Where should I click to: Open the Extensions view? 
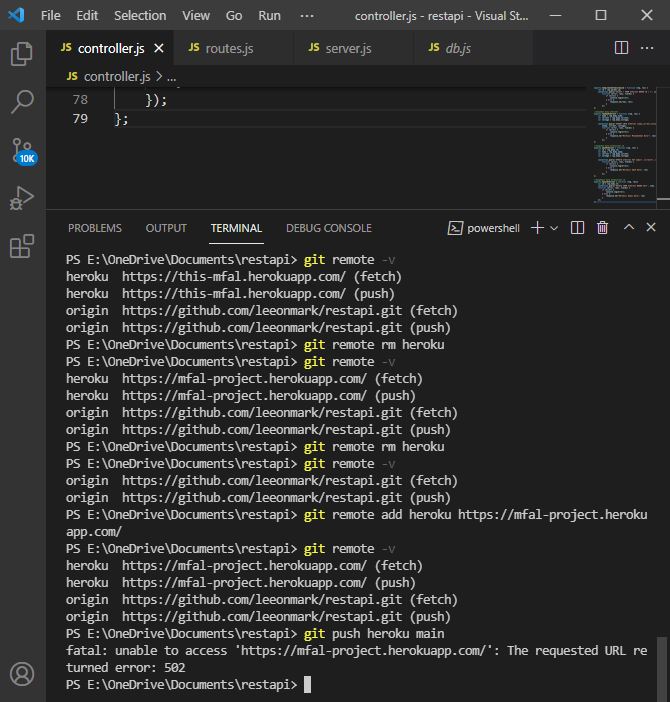click(x=21, y=246)
